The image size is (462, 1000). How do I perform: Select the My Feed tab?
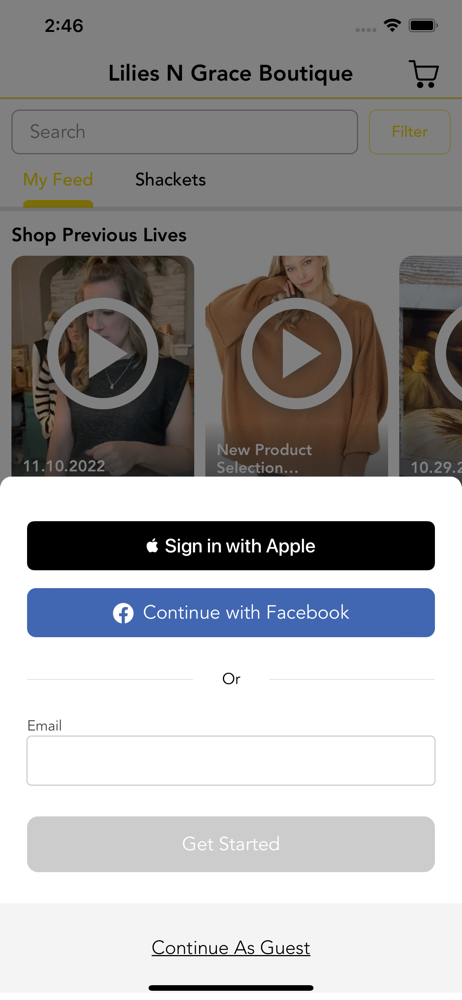coord(58,180)
